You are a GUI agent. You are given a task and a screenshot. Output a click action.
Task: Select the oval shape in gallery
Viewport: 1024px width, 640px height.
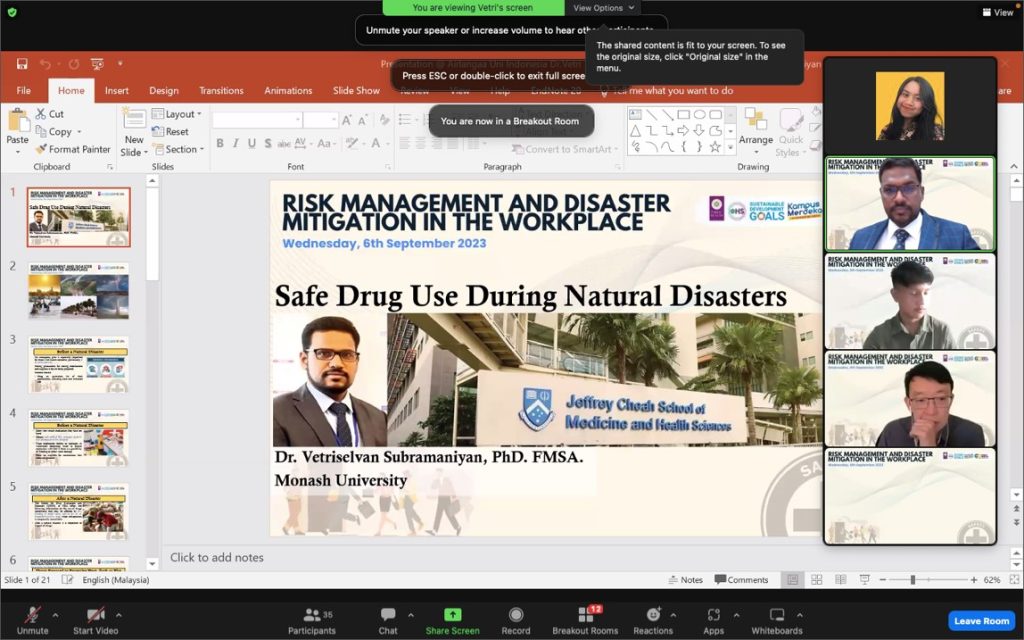click(x=699, y=114)
